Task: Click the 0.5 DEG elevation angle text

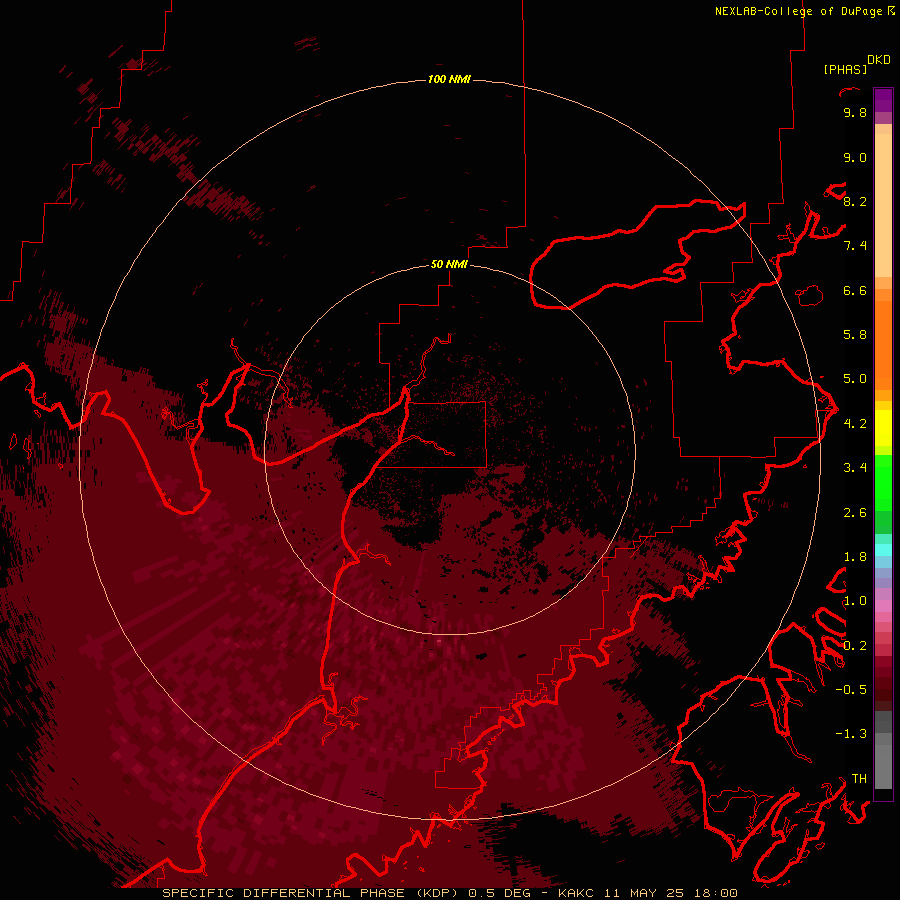Action: [502, 893]
